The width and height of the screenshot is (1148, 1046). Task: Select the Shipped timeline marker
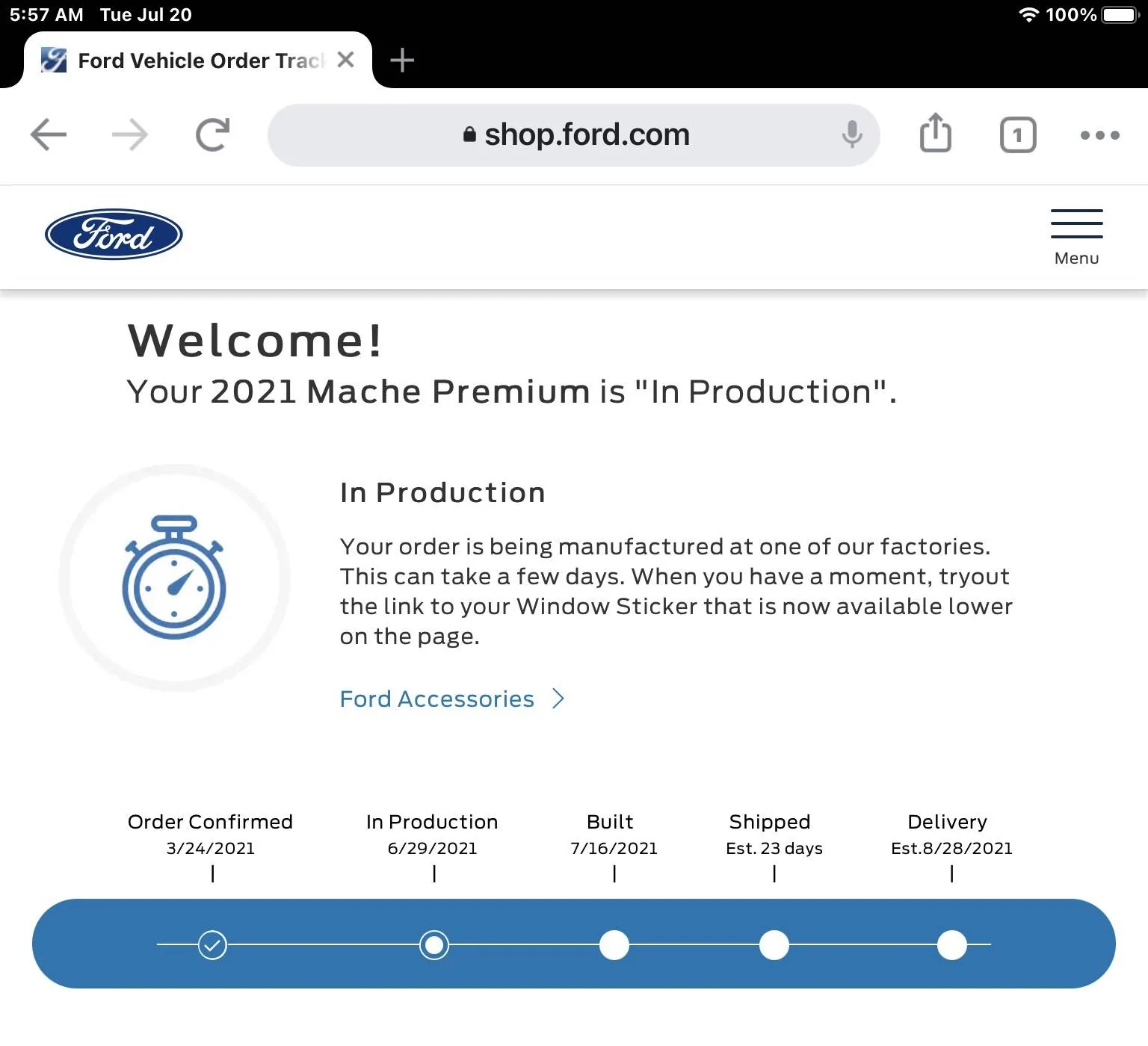[x=774, y=945]
